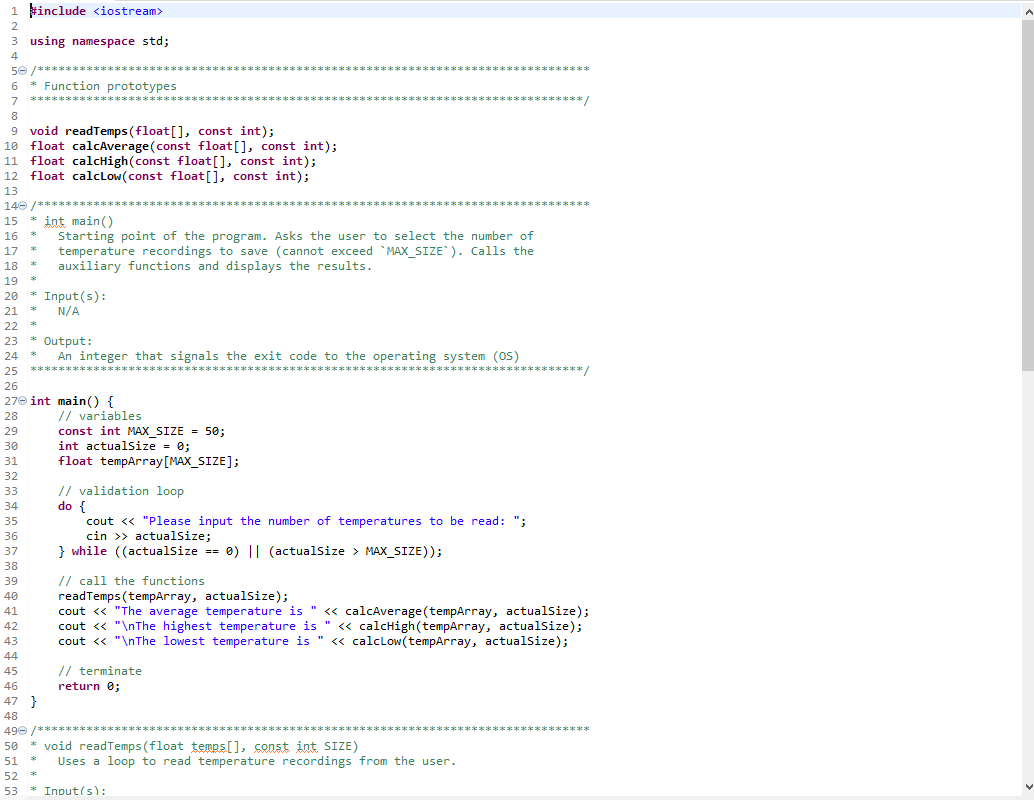
Task: Collapse the function prototypes comment block
Action: pyautogui.click(x=21, y=70)
